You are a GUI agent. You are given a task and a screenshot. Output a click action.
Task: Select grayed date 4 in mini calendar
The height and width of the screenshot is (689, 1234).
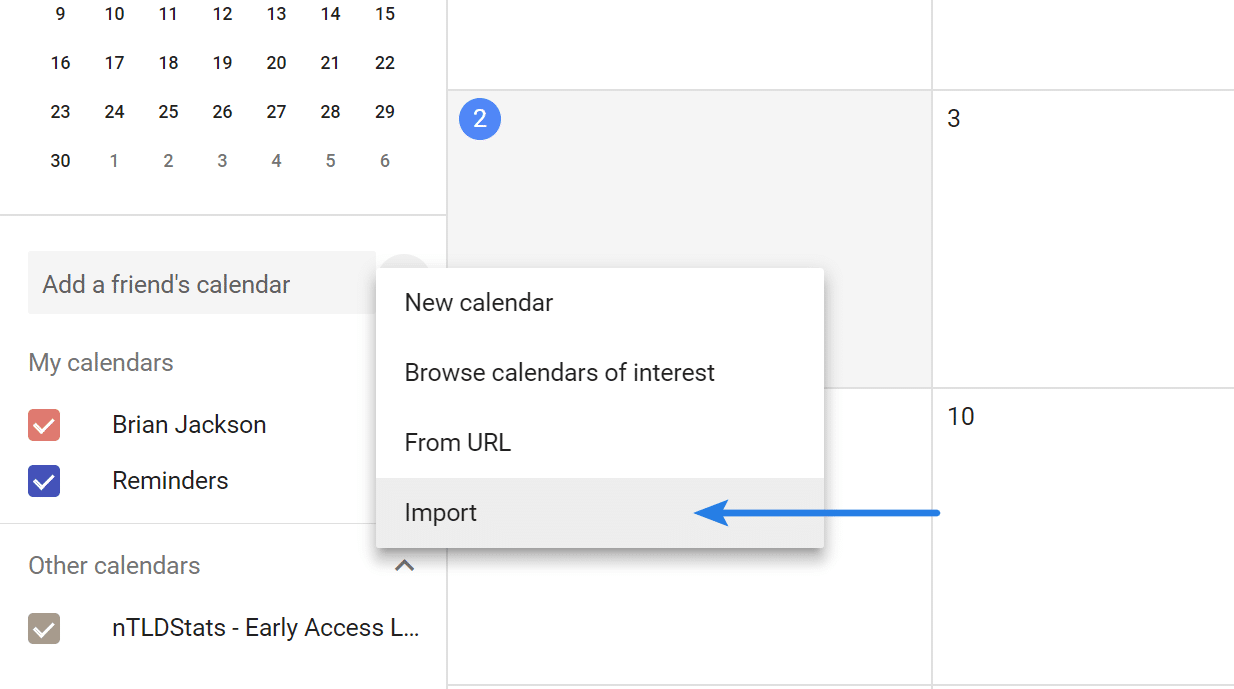(x=276, y=160)
